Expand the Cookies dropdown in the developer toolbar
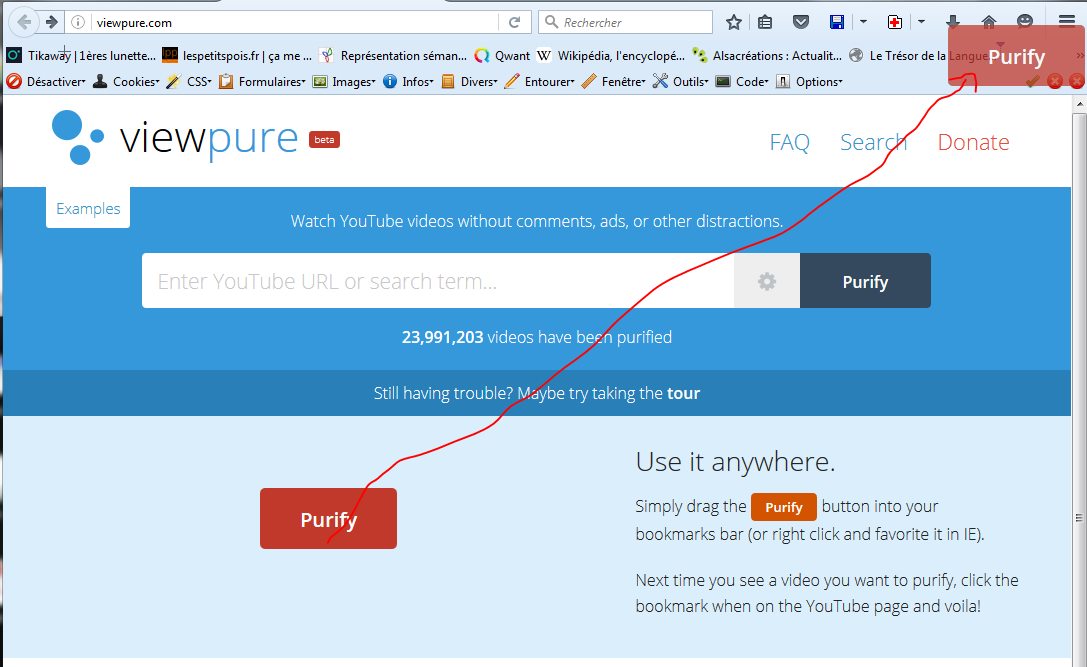The width and height of the screenshot is (1087, 667). pyautogui.click(x=126, y=82)
